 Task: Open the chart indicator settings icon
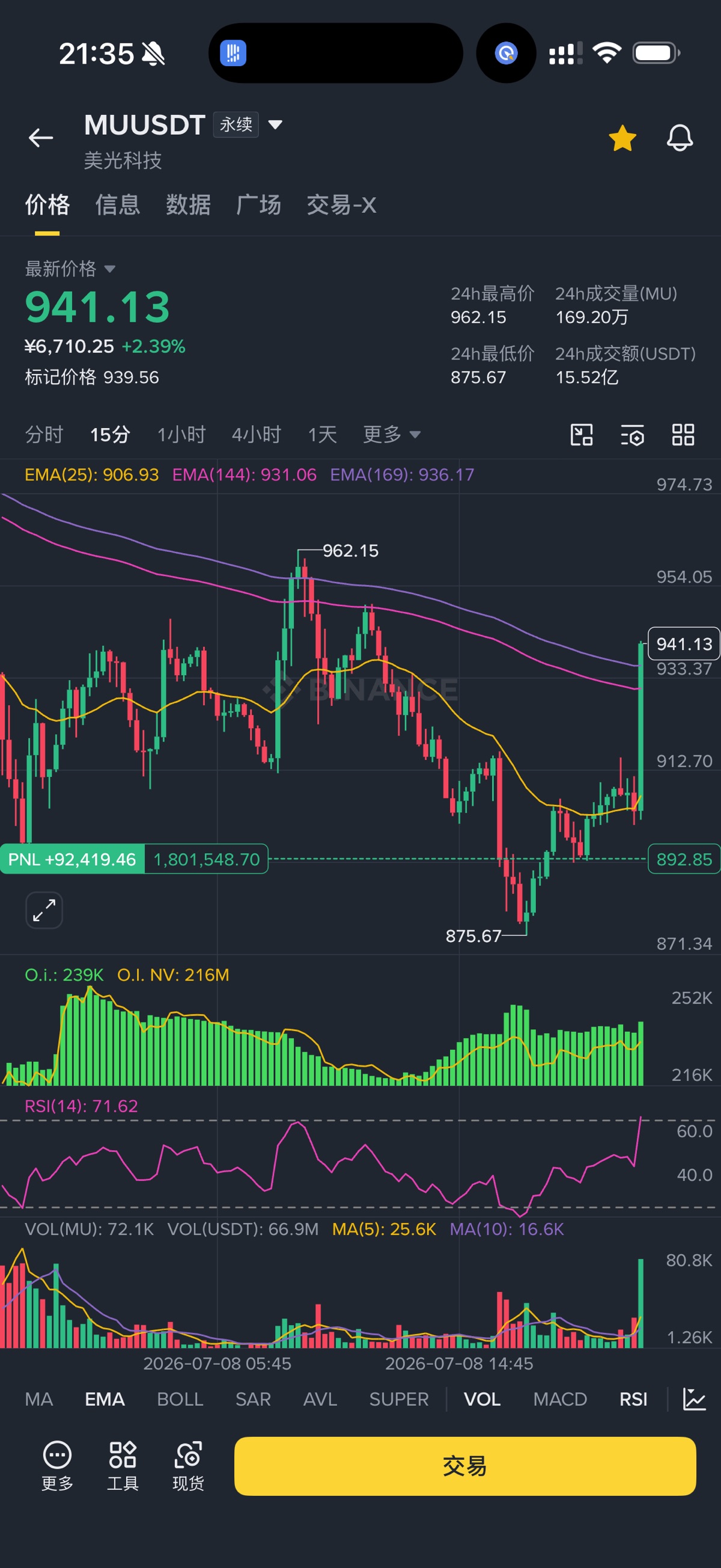pos(632,435)
